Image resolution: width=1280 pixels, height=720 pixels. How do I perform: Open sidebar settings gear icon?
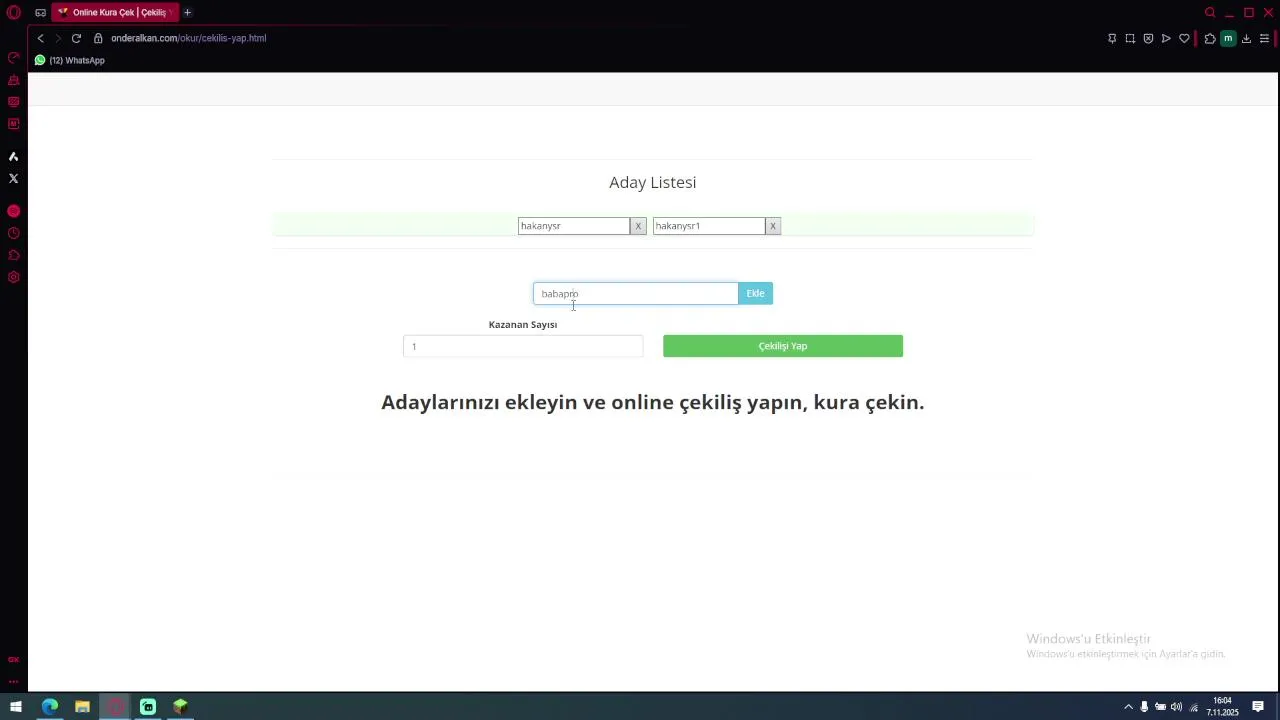[x=14, y=277]
